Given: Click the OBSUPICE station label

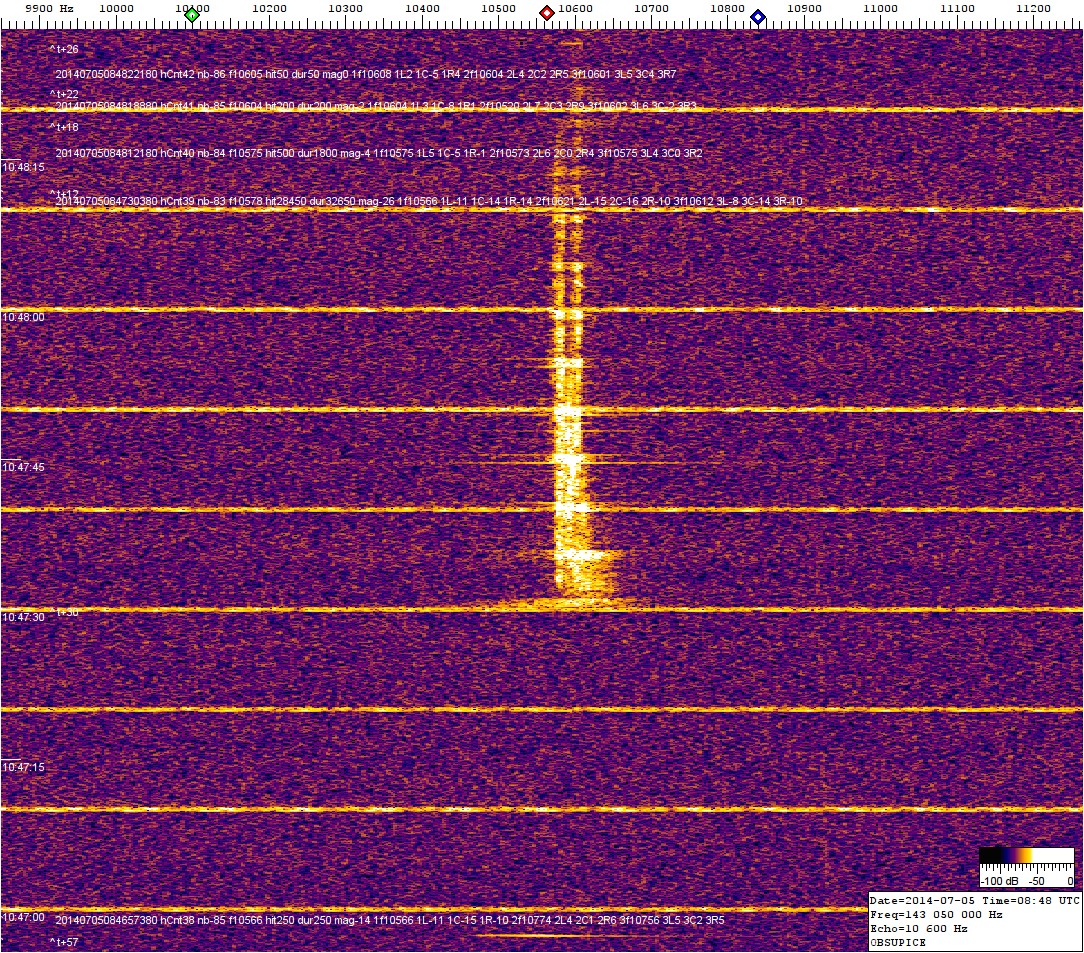Looking at the screenshot, I should coord(898,943).
